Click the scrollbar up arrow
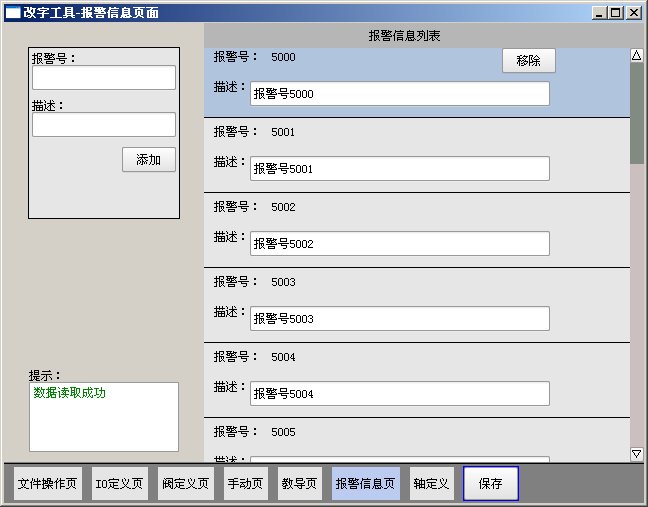 click(637, 55)
